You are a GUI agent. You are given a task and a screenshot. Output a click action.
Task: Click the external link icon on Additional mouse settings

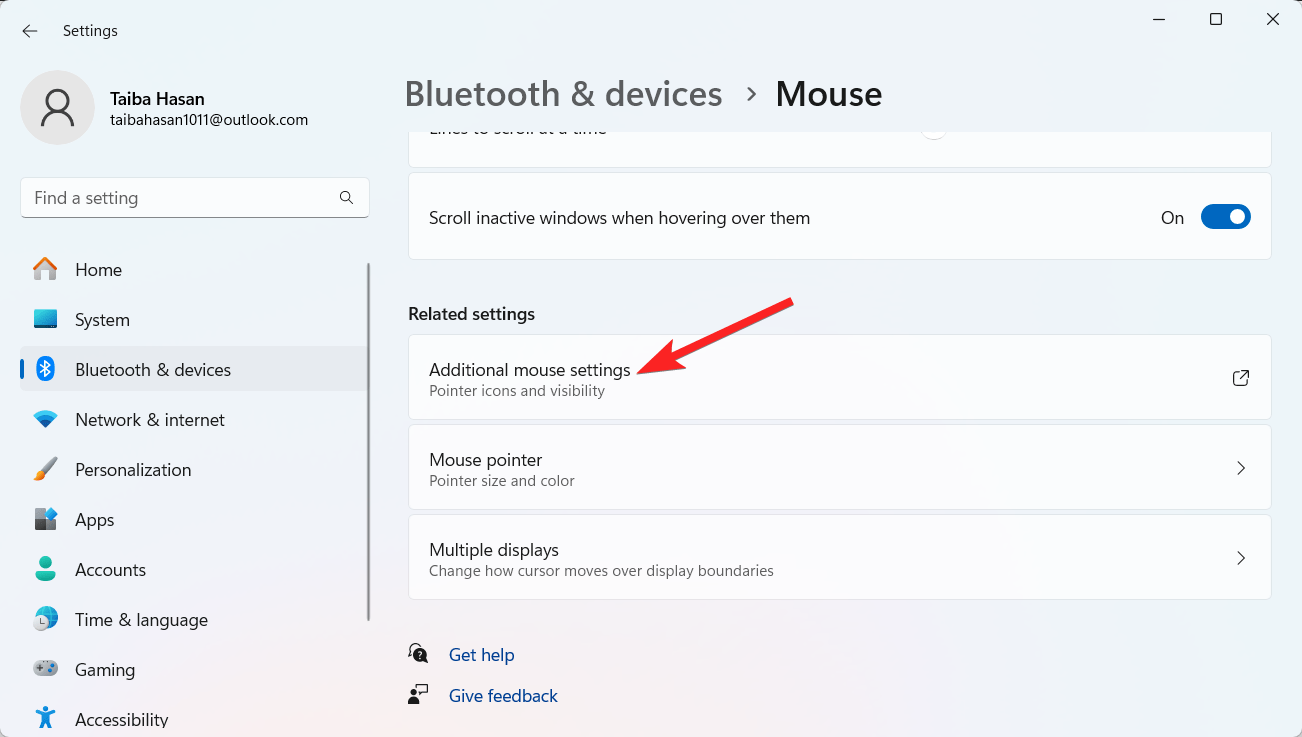pos(1240,378)
